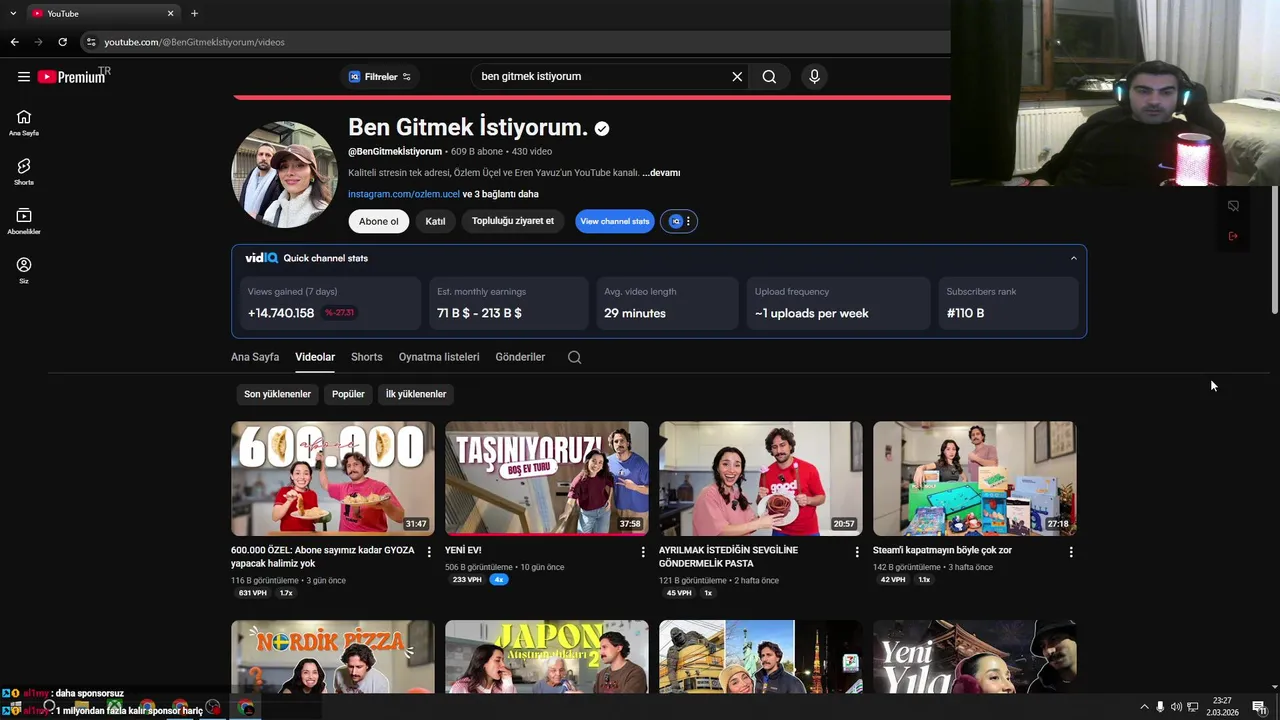Go back in browser history

point(14,42)
